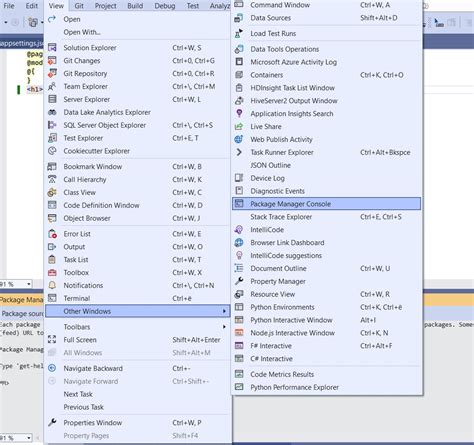Screen dimensions: 474x445
Task: Click the Server Explorer icon
Action: coord(52,99)
